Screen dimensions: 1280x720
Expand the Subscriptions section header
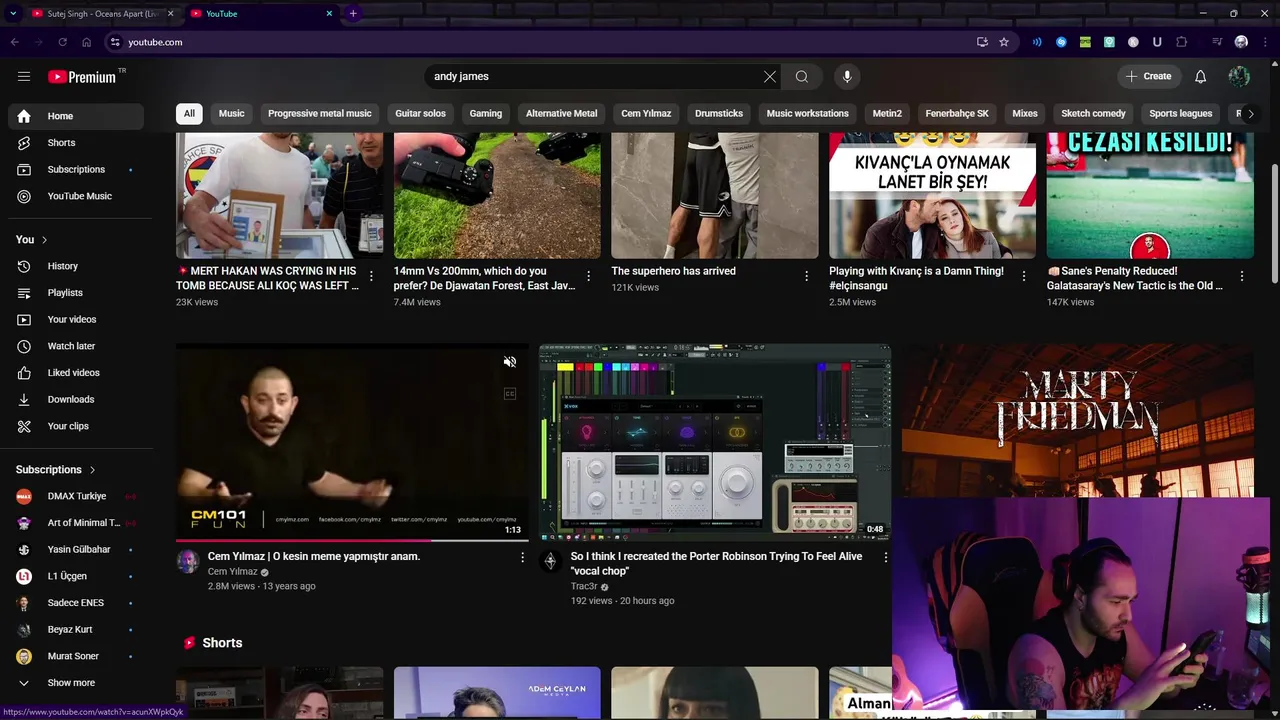point(56,470)
